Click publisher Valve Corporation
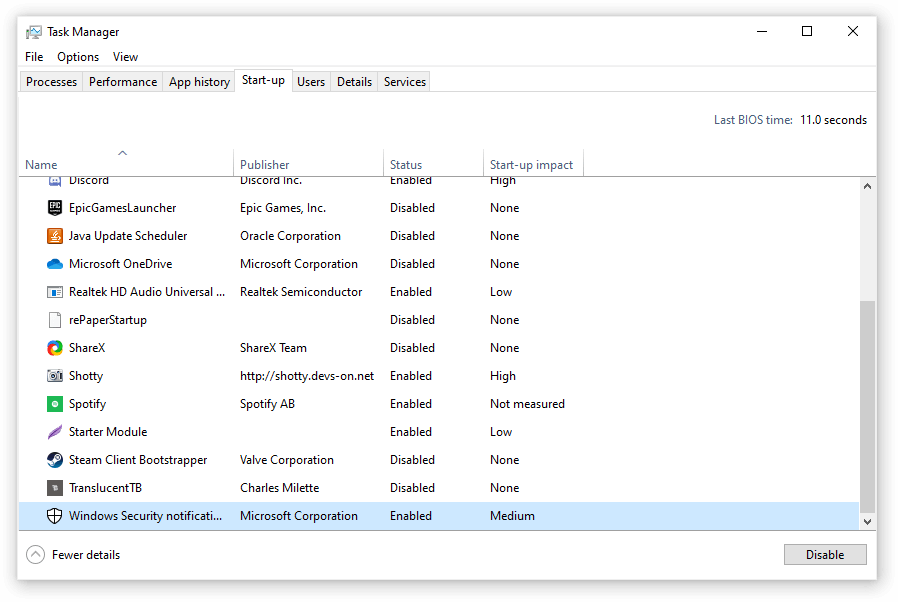 287,460
